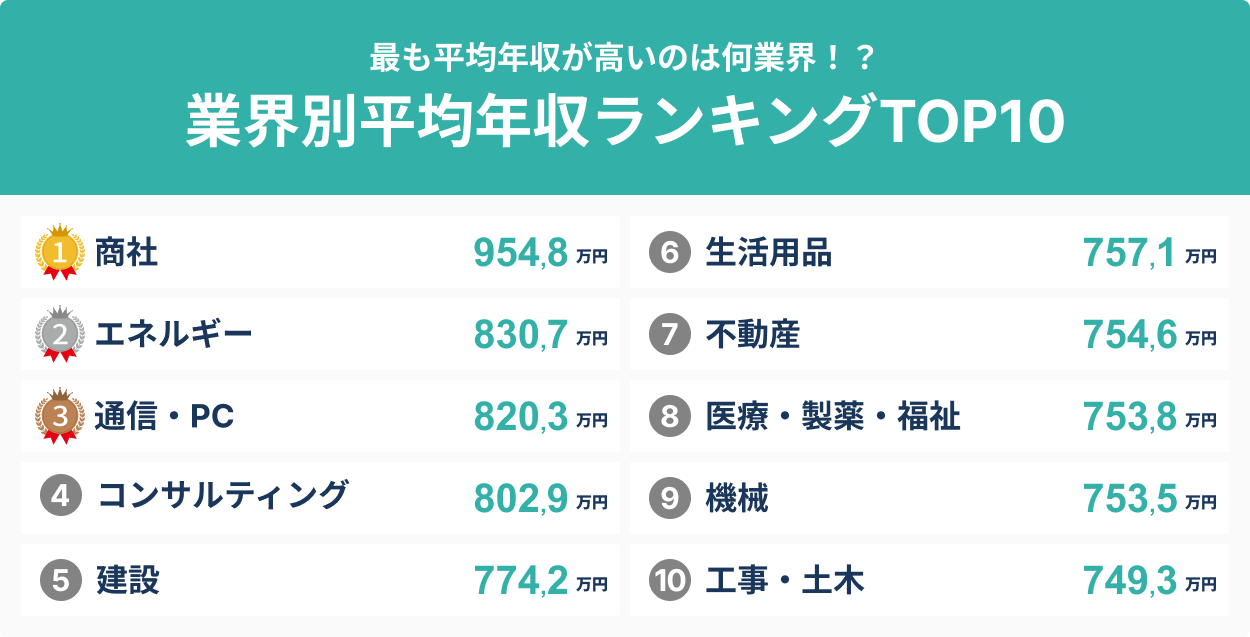Screen dimensions: 1250x637
Task: Click the gold rank 1 medal icon
Action: [x=60, y=251]
